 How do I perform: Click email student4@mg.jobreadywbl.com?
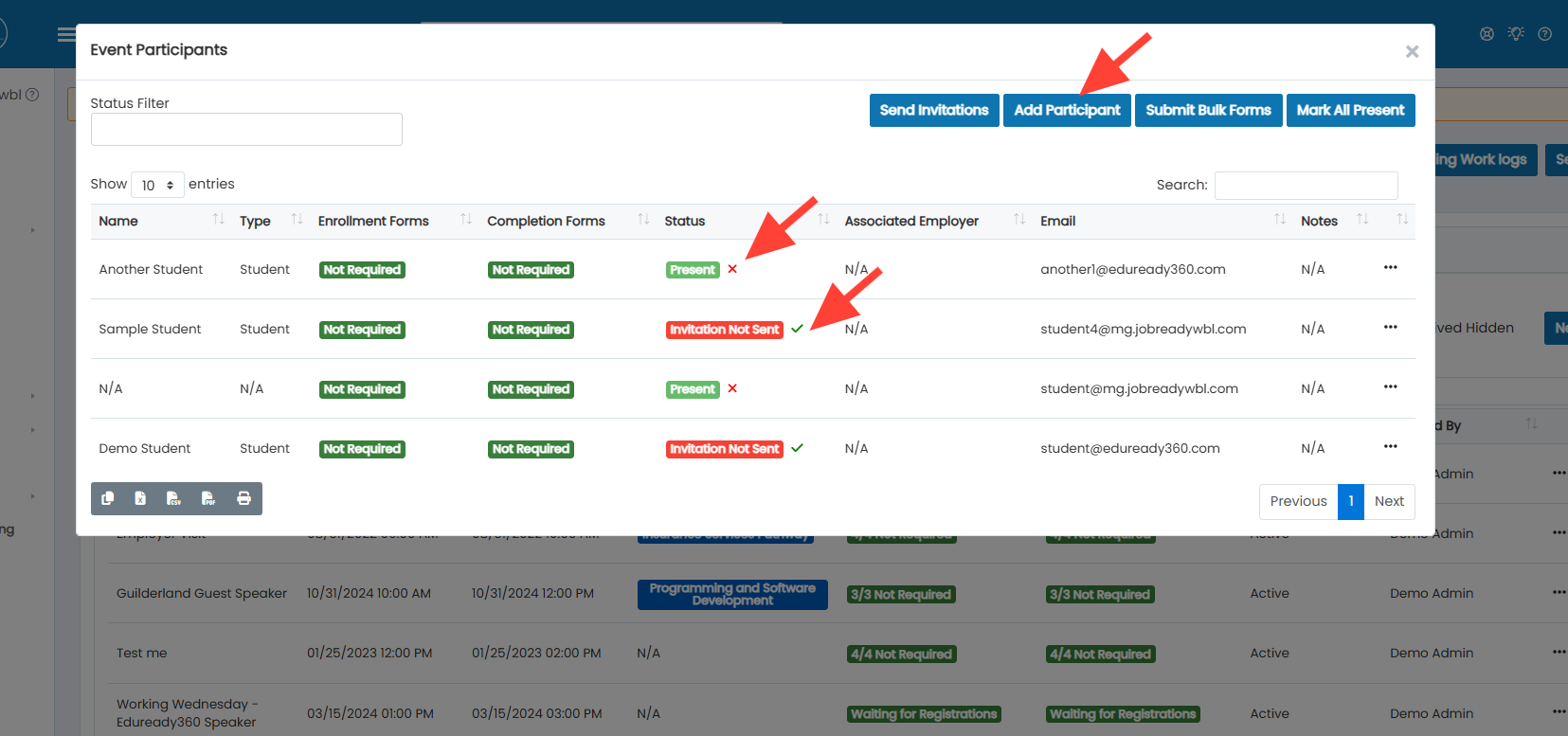(1144, 329)
